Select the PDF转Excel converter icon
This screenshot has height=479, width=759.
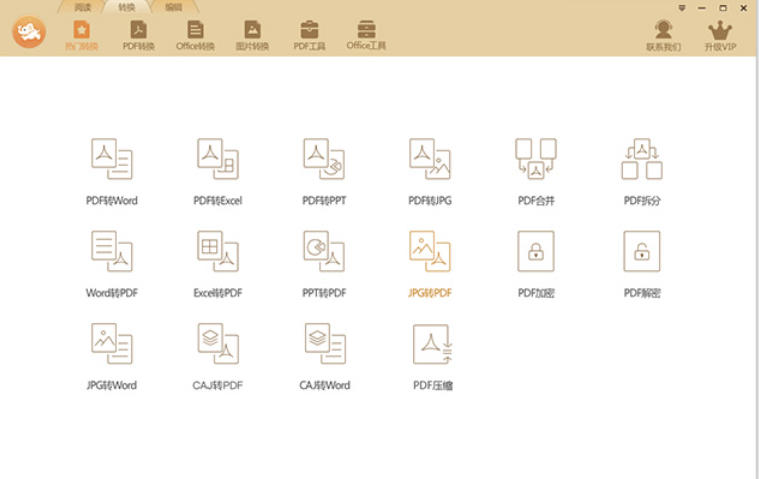tap(218, 160)
